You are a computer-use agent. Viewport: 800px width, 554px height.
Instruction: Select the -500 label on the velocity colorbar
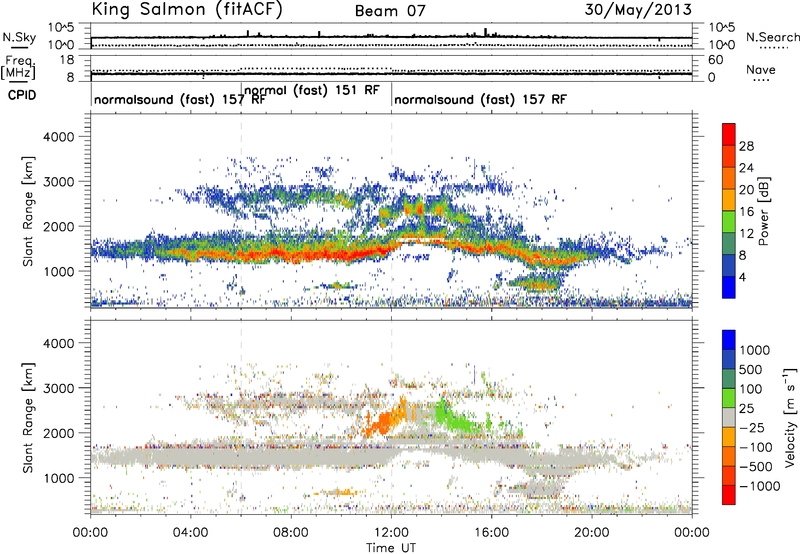click(756, 467)
